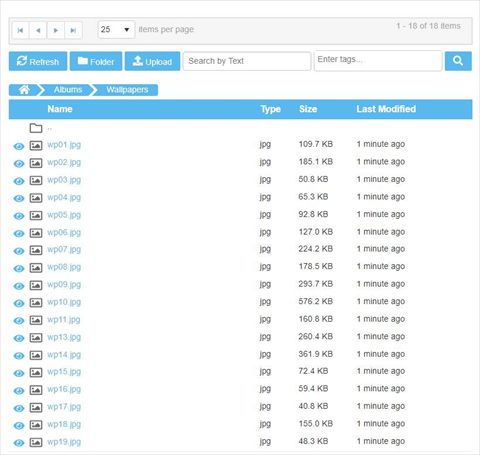Screen dimensions: 480x455
Task: Click image file icon of wp06.jpg
Action: click(x=36, y=233)
